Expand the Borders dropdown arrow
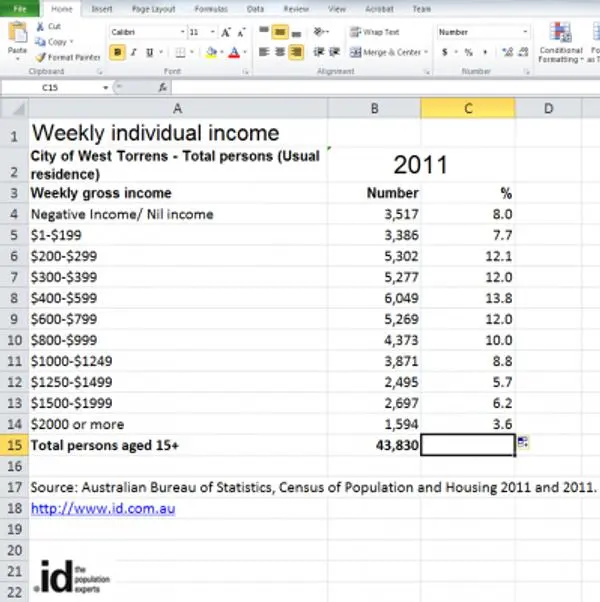 192,52
